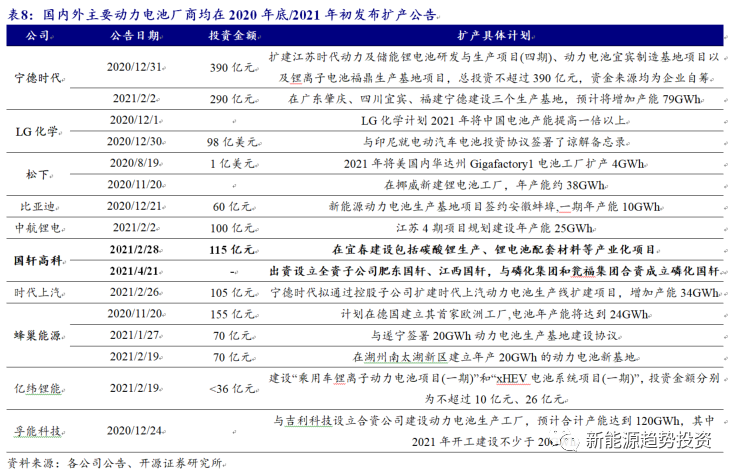Click the plan text about 挪威新建锂电池工厂
The image size is (735, 473).
point(495,185)
